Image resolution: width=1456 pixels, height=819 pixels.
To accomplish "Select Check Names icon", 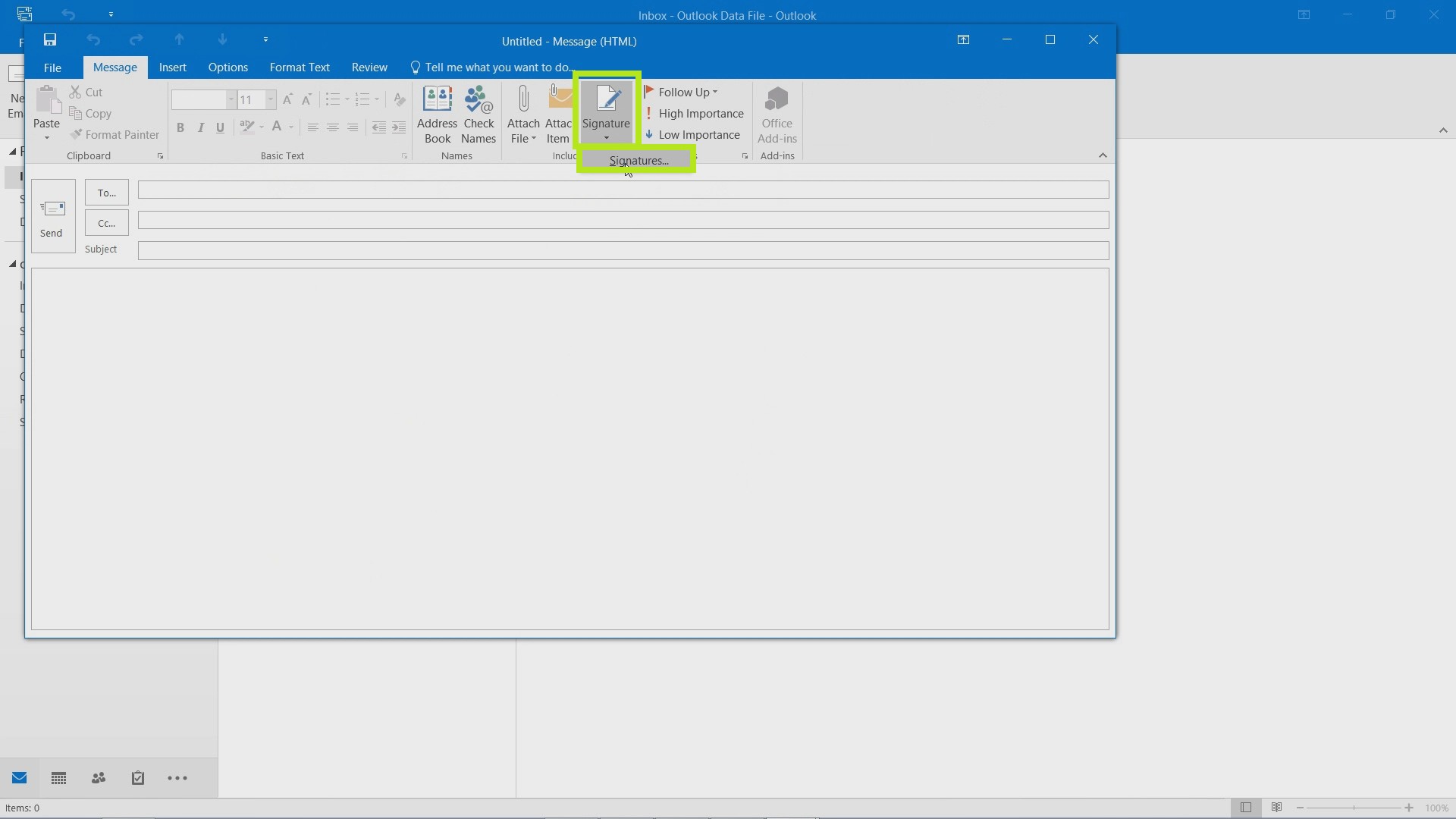I will click(478, 112).
